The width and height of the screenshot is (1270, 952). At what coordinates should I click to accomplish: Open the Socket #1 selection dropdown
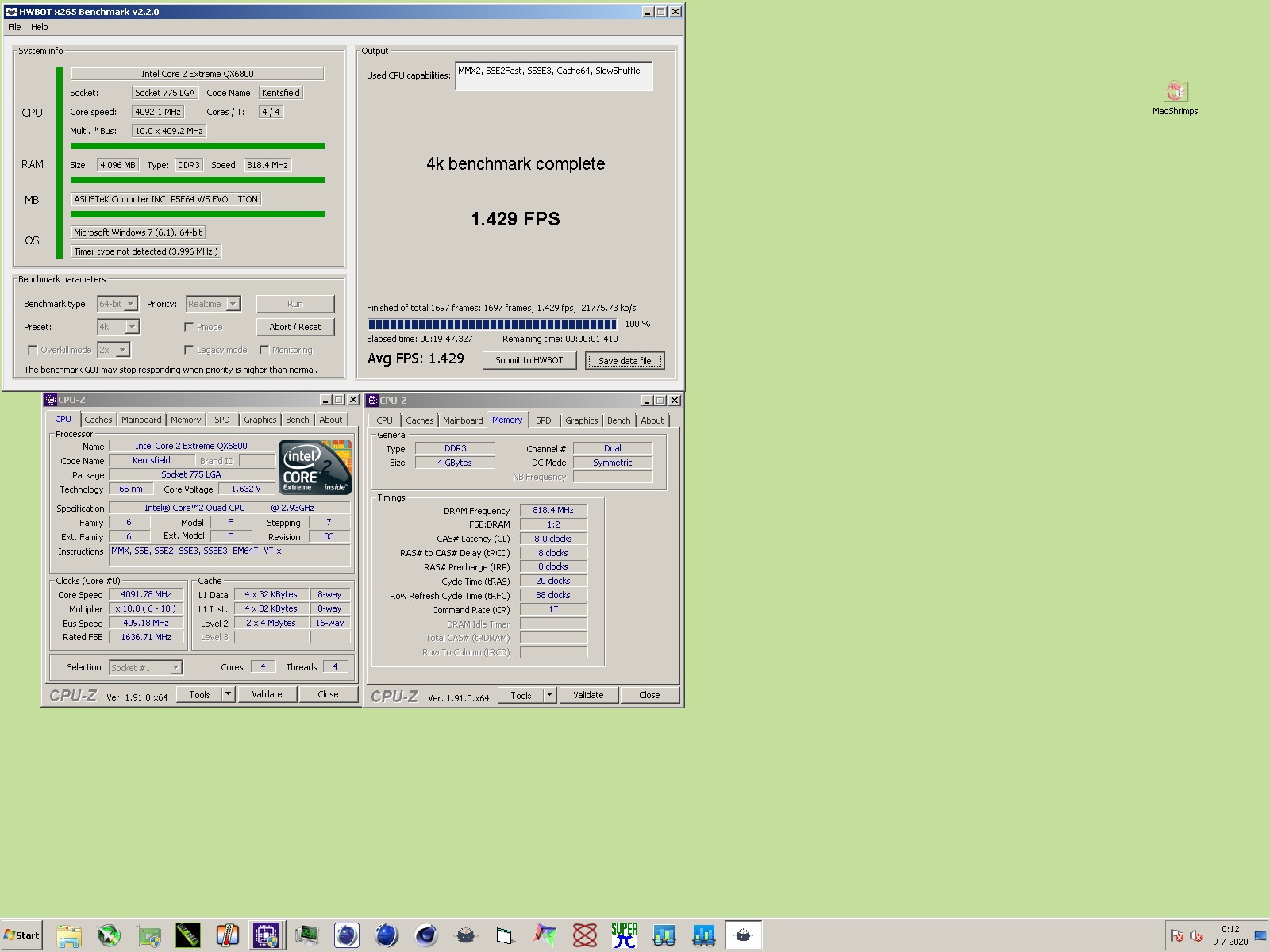[x=146, y=668]
